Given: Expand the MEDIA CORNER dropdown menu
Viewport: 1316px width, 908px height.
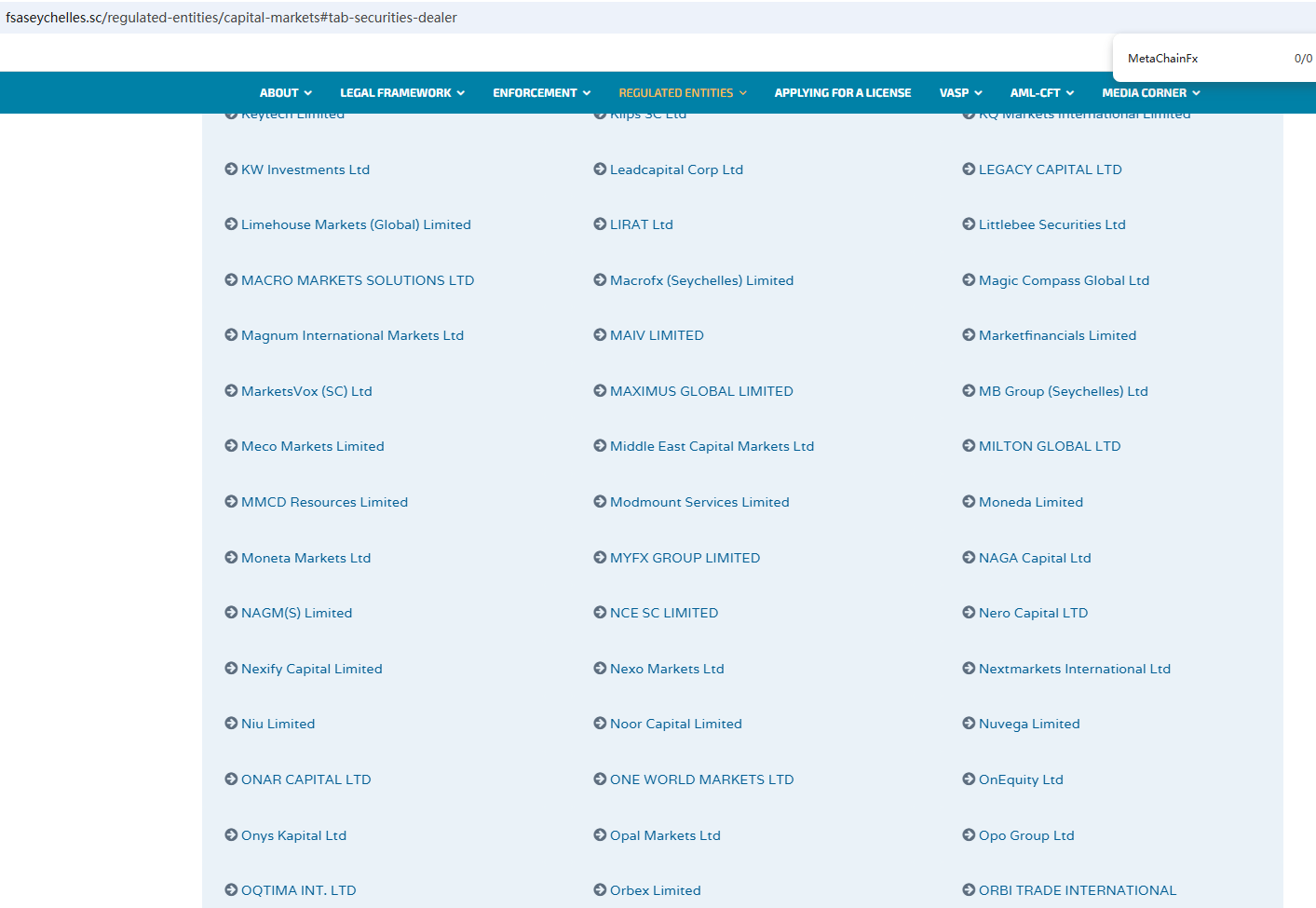Looking at the screenshot, I should point(1151,93).
